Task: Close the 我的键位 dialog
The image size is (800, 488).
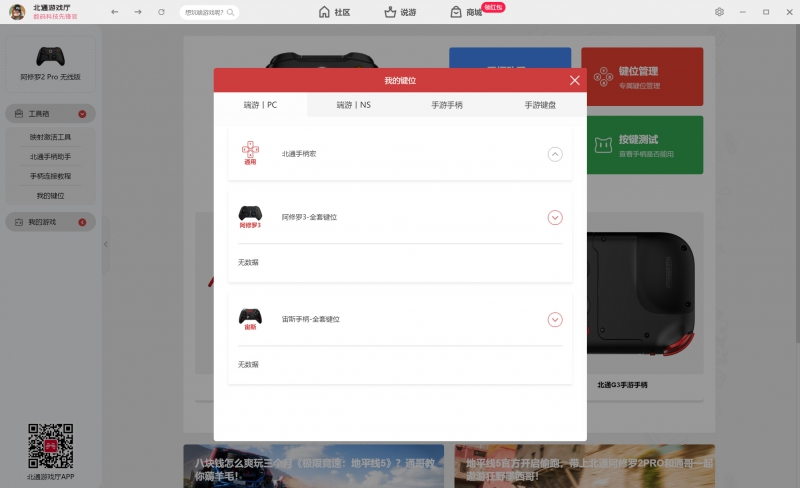Action: 574,80
